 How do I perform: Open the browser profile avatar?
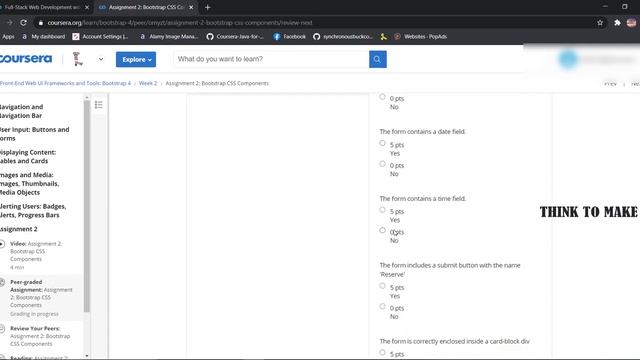(631, 23)
